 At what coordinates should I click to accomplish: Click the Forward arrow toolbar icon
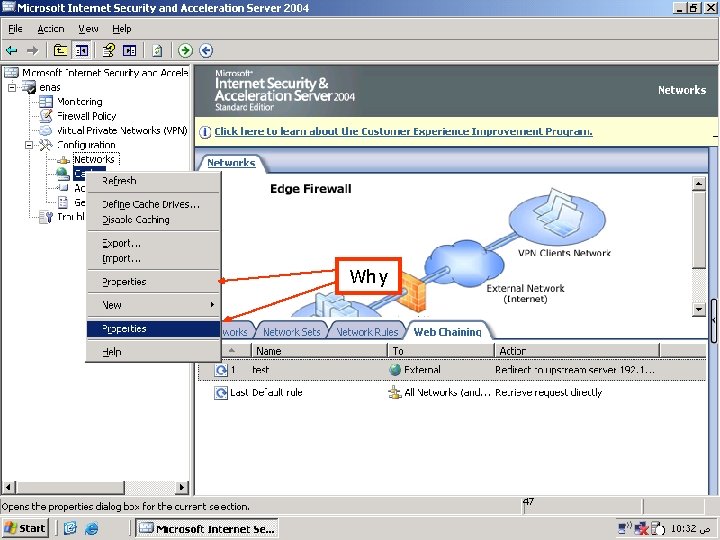32,51
